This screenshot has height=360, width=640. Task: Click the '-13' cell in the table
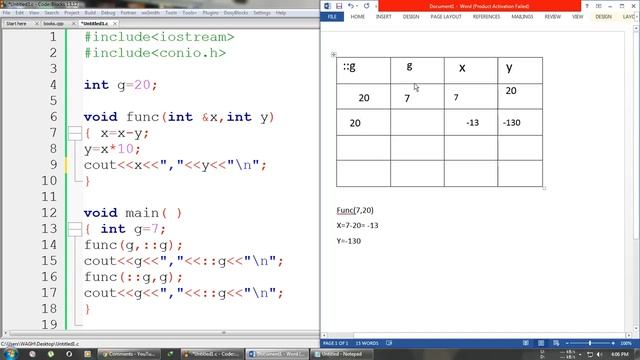[471, 122]
